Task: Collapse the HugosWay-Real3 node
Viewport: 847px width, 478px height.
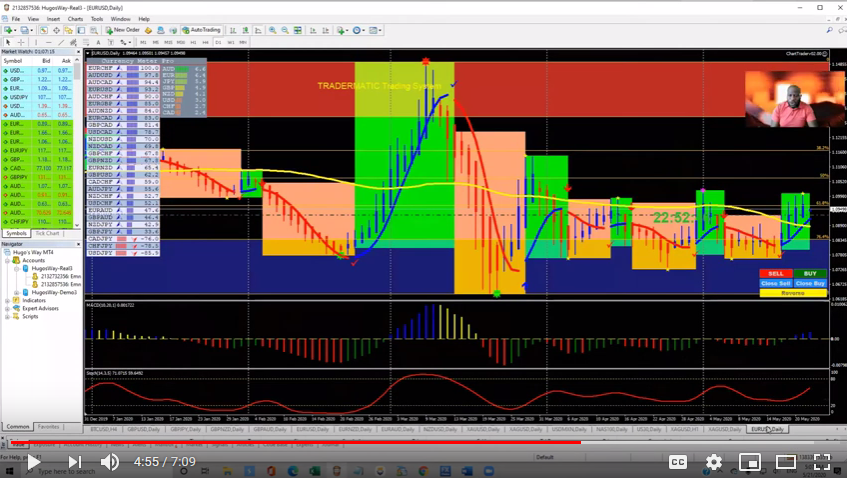Action: pyautogui.click(x=17, y=268)
